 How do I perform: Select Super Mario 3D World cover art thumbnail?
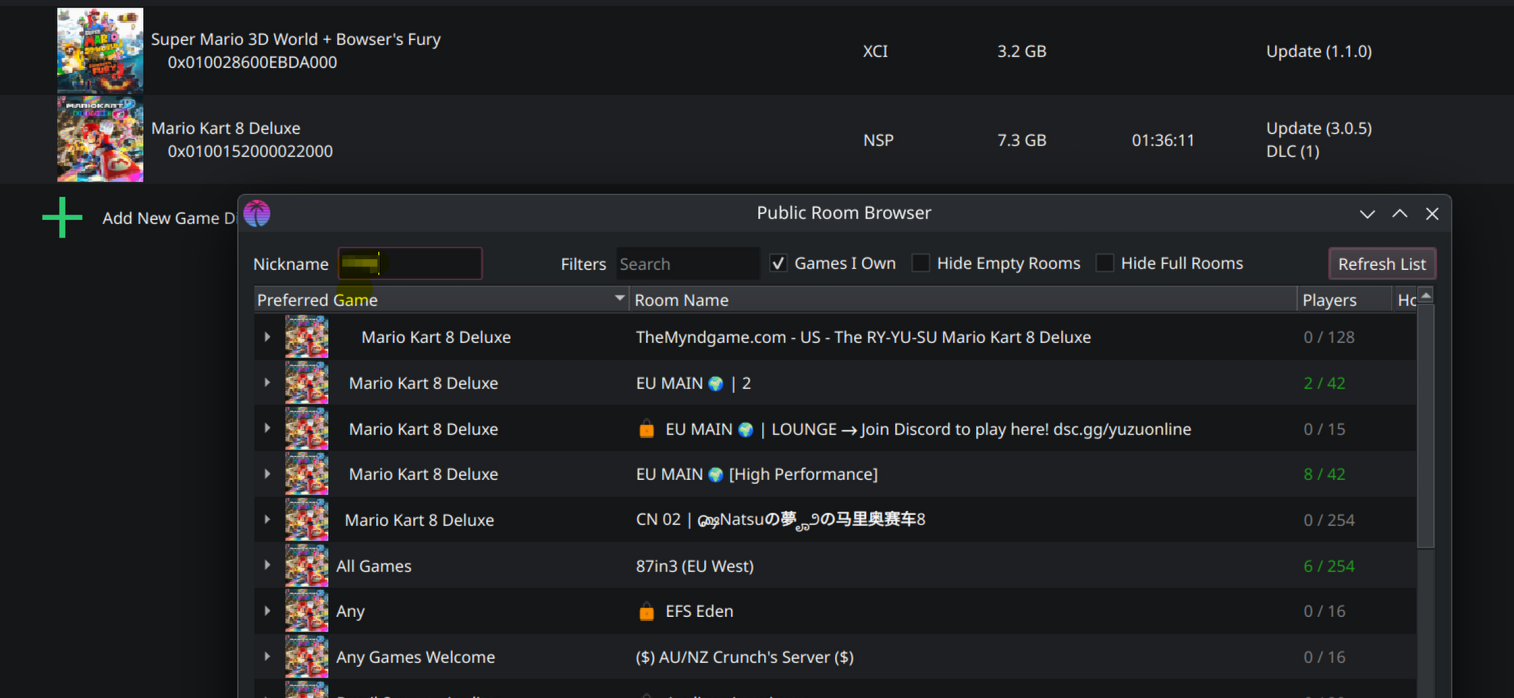pos(100,50)
